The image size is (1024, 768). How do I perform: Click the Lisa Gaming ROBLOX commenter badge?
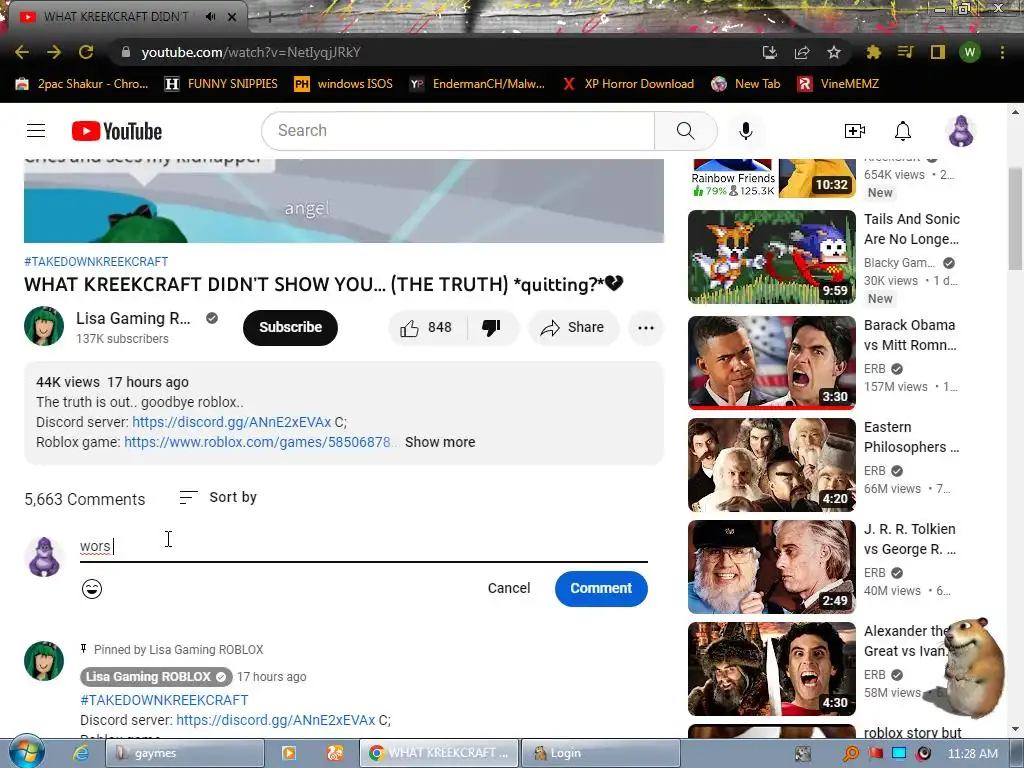coord(155,677)
